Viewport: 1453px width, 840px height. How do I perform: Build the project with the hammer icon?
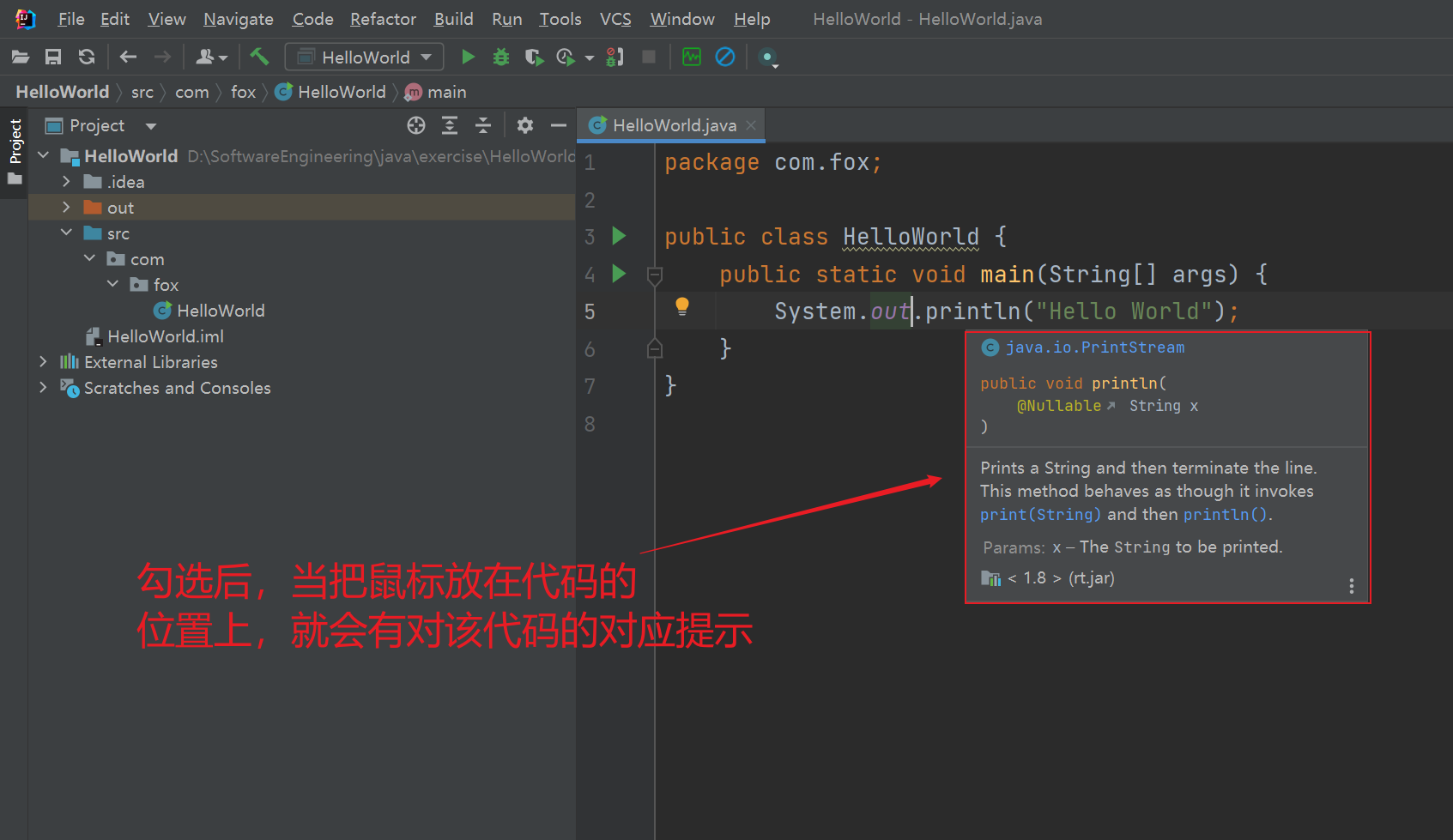(x=259, y=57)
